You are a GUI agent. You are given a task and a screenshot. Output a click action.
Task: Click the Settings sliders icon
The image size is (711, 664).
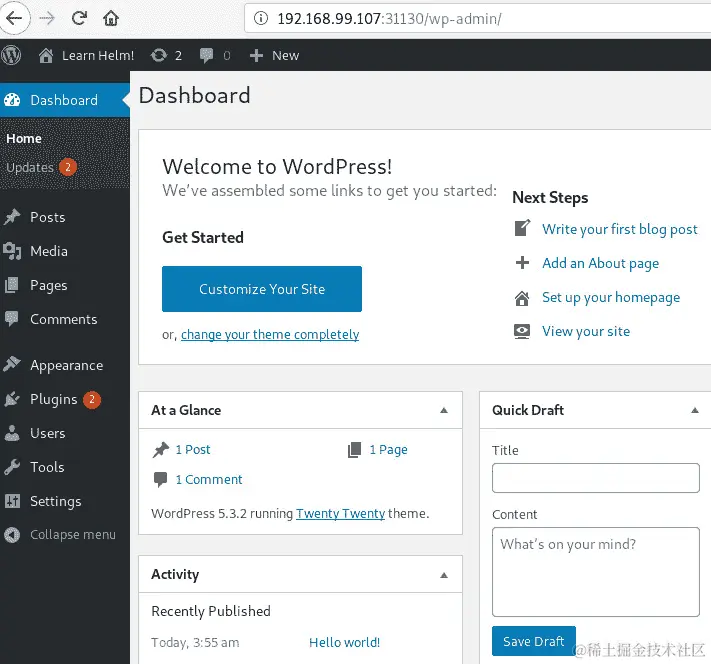[x=12, y=501]
